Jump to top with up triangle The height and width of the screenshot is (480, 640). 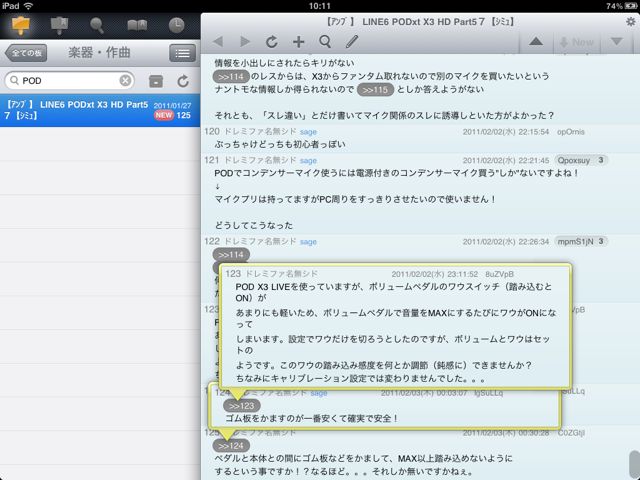tap(536, 41)
